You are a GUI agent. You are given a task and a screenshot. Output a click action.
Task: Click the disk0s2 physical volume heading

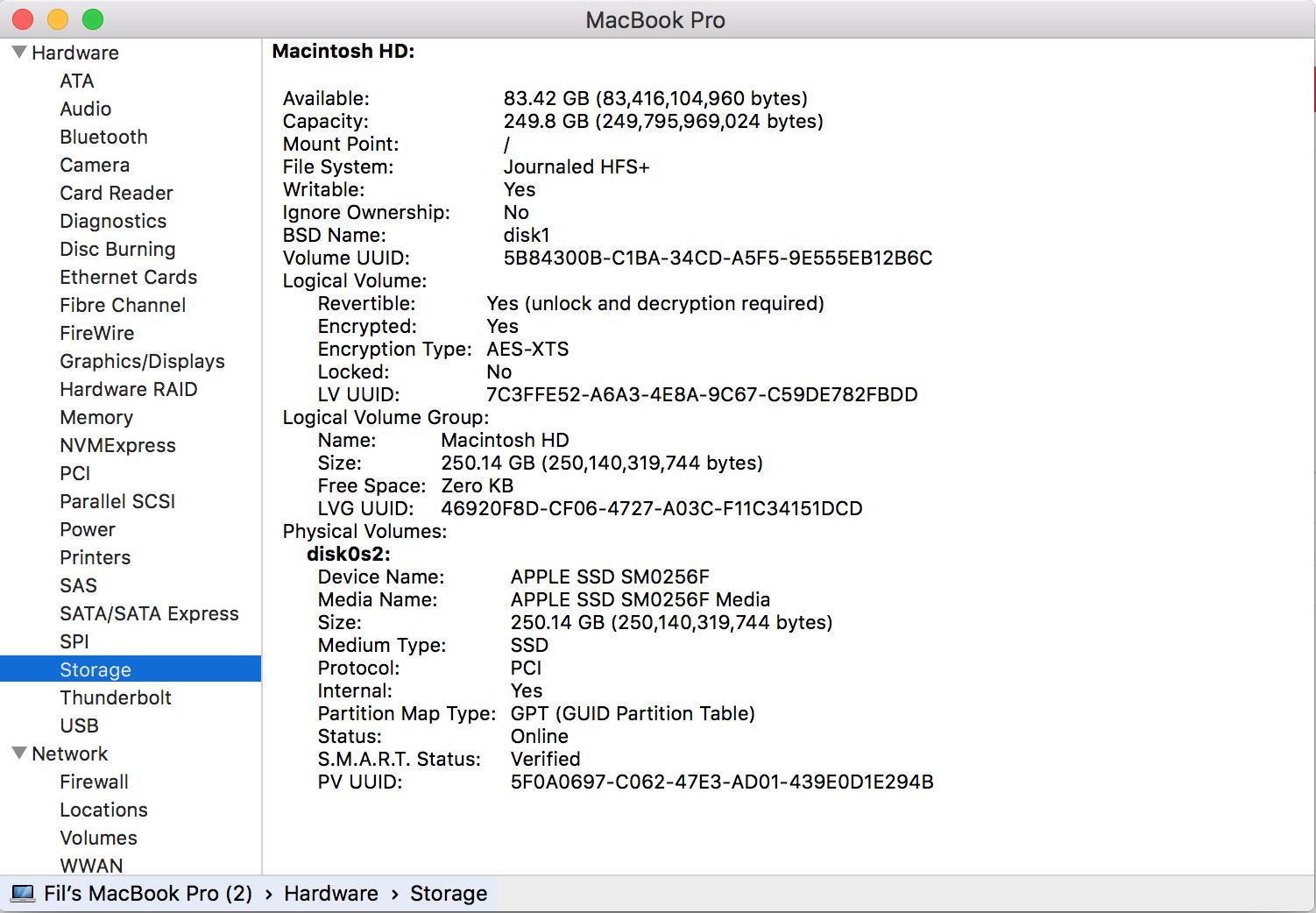point(349,554)
